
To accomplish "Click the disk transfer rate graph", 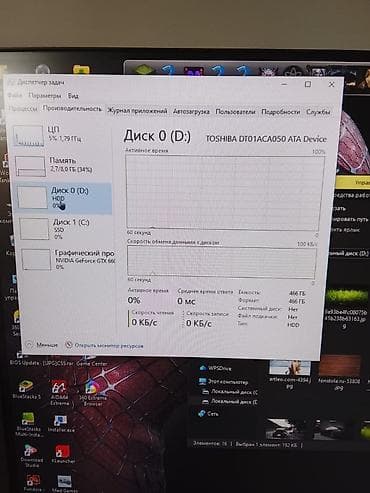I will click(221, 262).
